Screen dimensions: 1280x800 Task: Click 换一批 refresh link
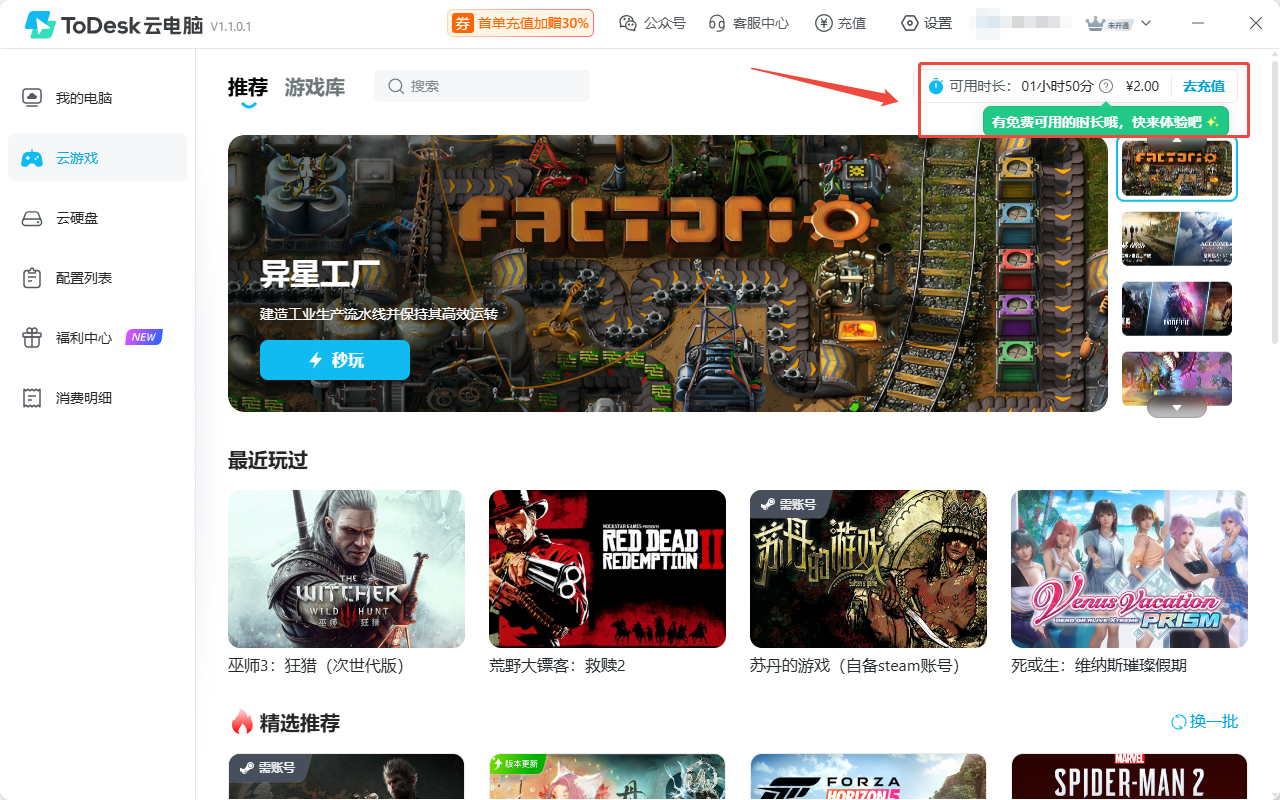pyautogui.click(x=1204, y=721)
